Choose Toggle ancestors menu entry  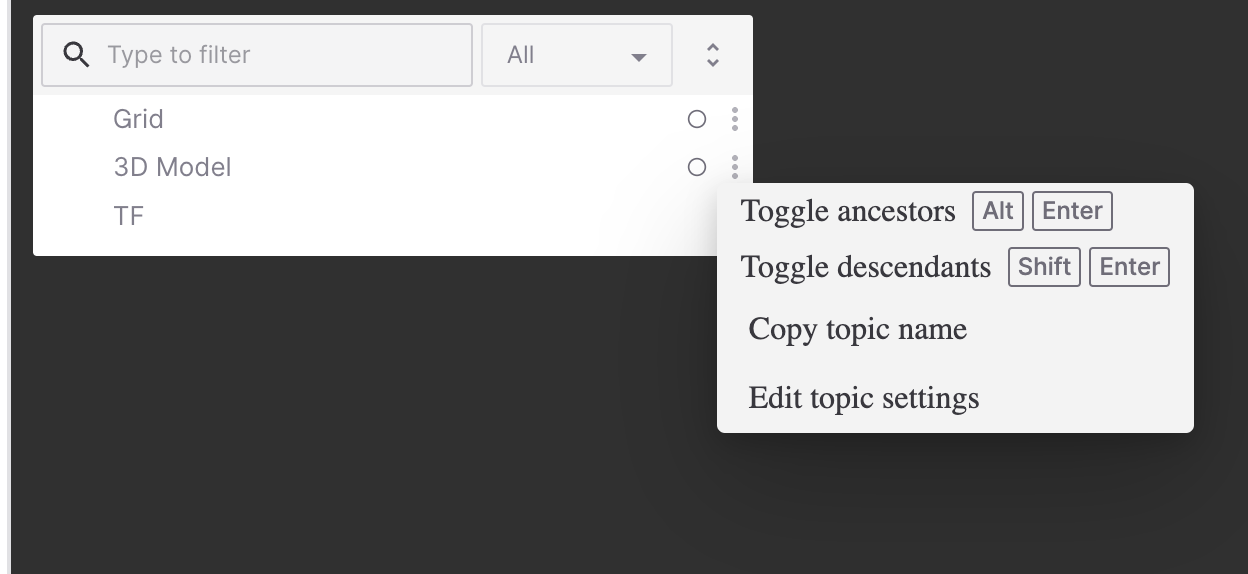(x=955, y=211)
